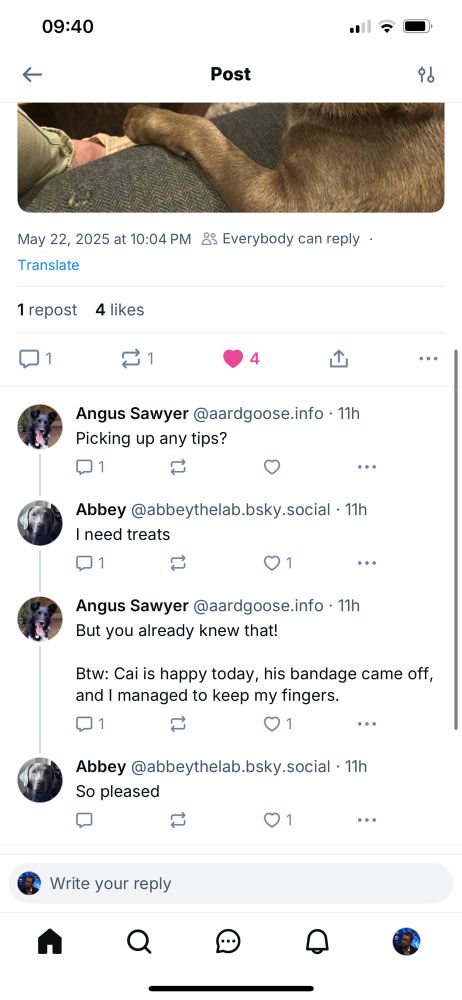This screenshot has height=1000, width=462.
Task: Open more options on main post
Action: (428, 359)
